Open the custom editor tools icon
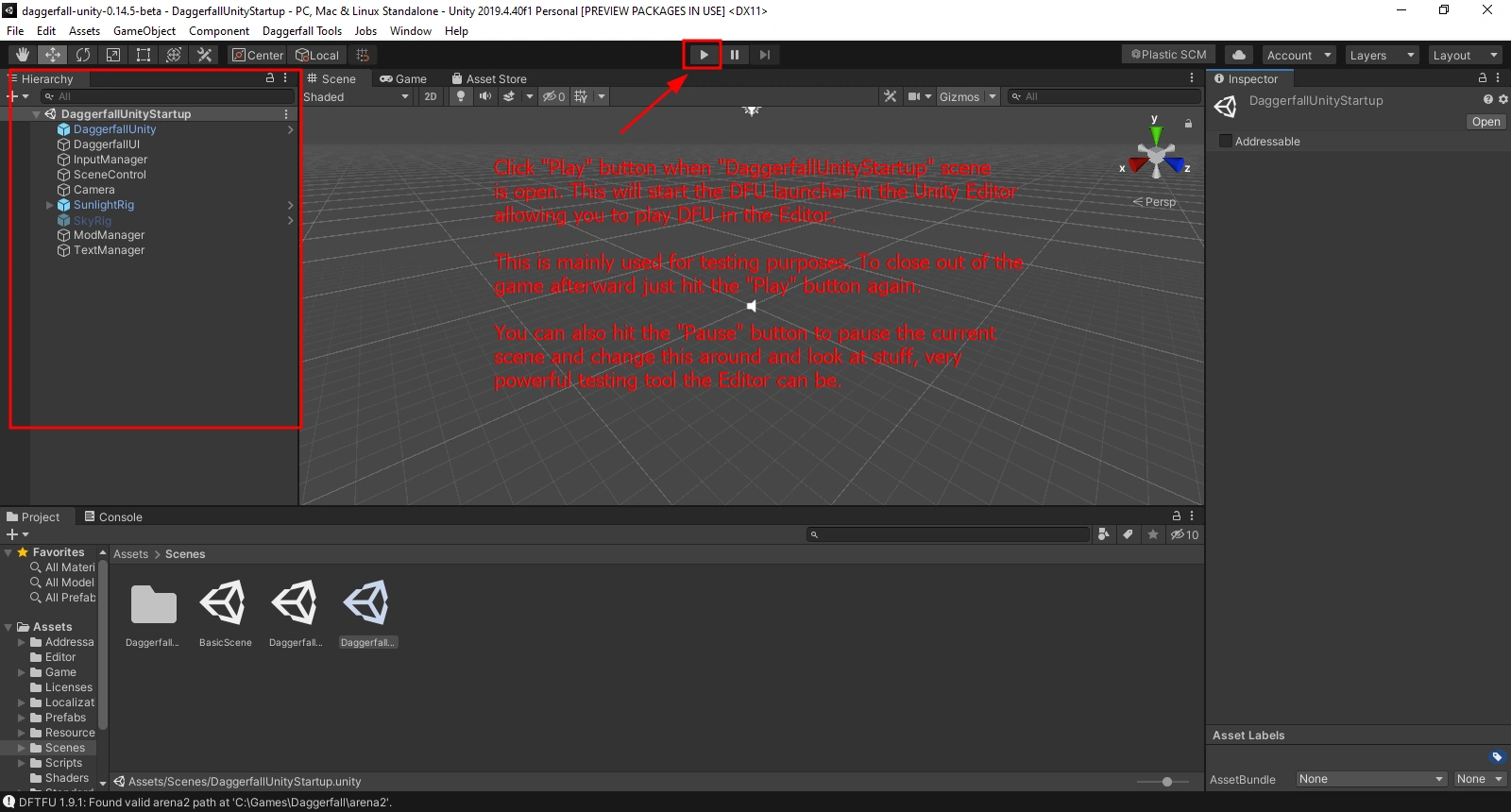 [x=204, y=55]
